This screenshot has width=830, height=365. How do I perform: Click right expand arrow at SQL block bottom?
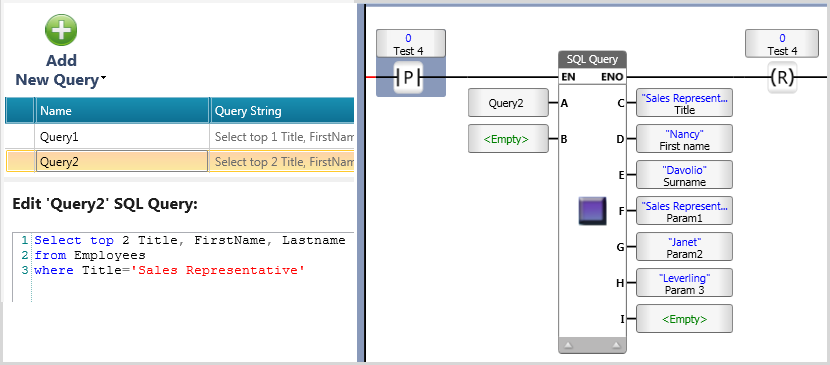click(x=616, y=345)
